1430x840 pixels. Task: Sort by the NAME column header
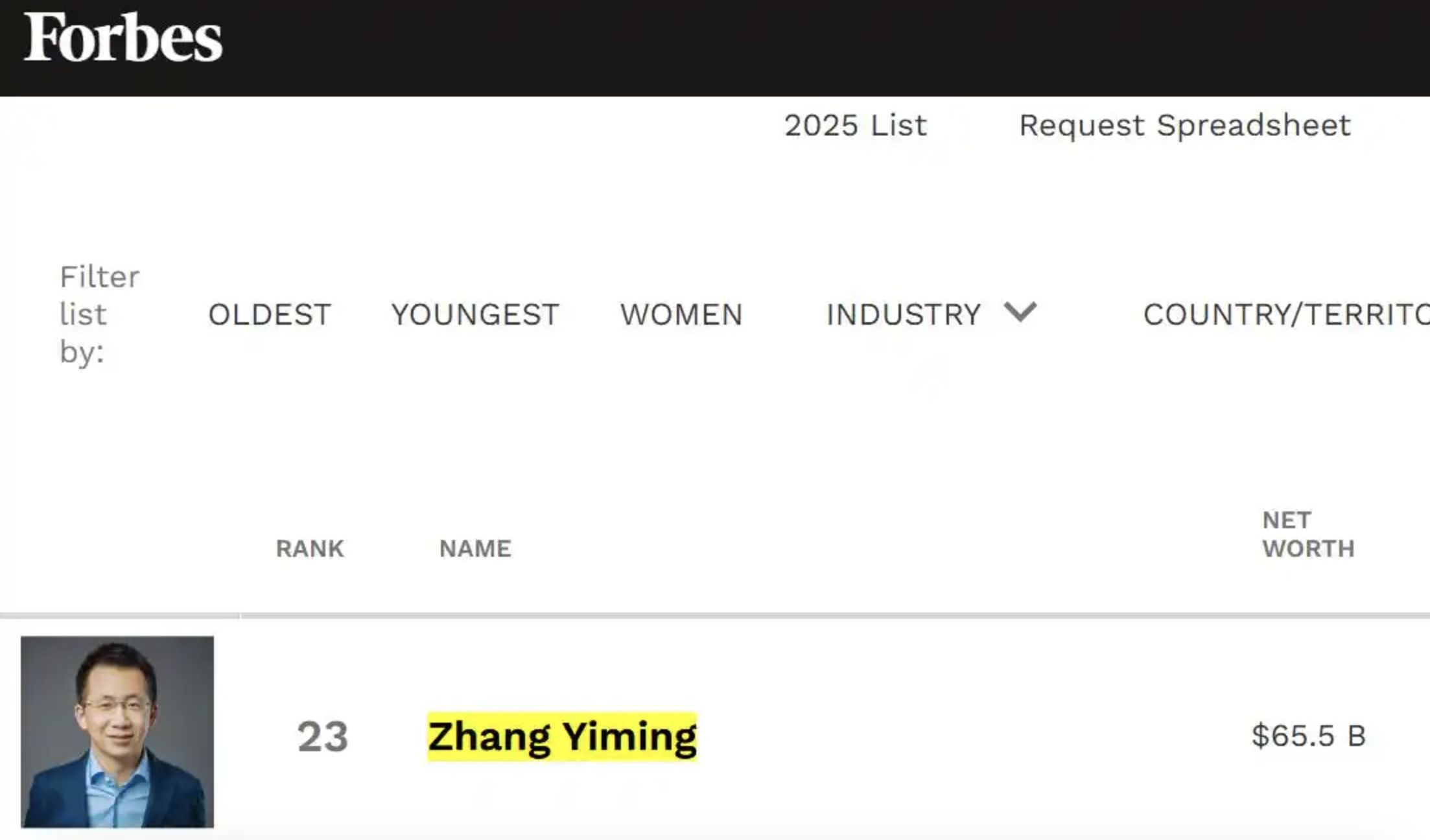pos(475,548)
